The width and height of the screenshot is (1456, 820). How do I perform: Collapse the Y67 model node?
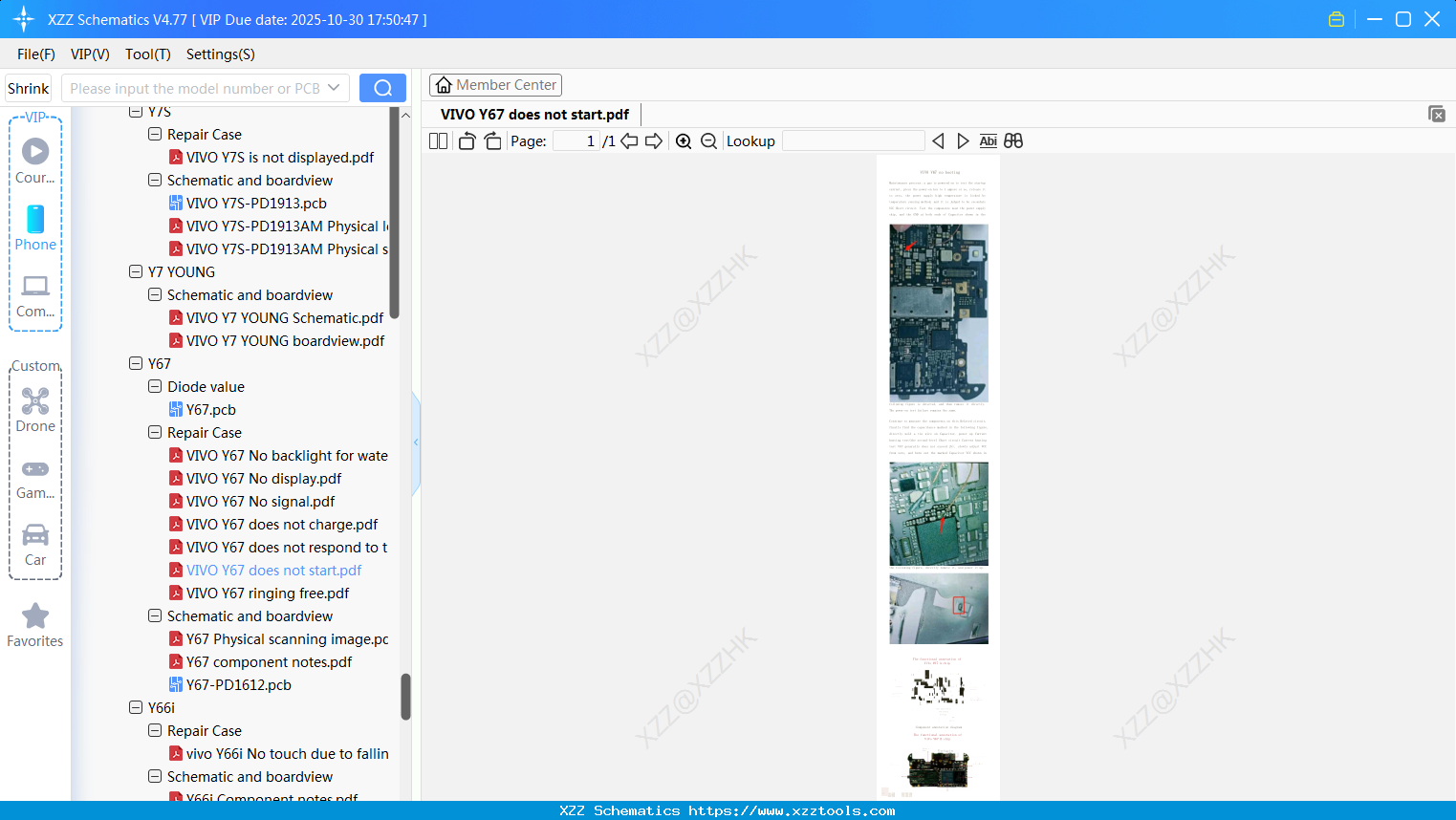[x=136, y=363]
